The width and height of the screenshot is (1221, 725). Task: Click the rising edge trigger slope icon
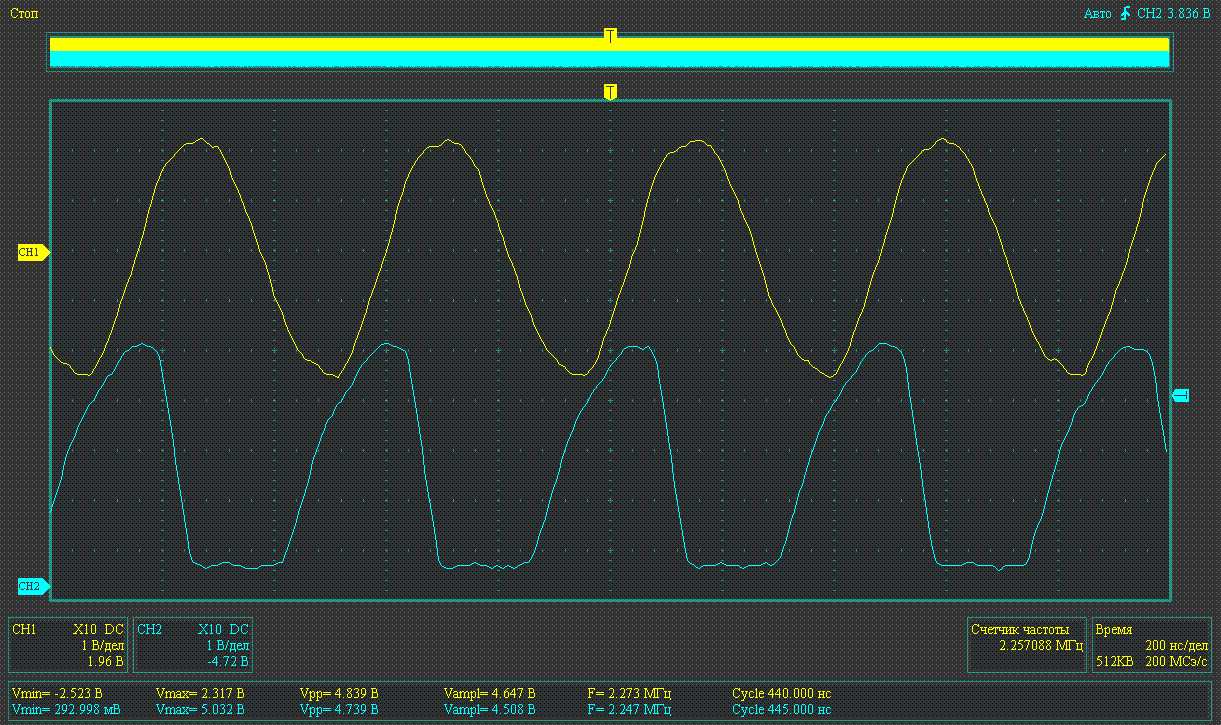click(x=1125, y=13)
